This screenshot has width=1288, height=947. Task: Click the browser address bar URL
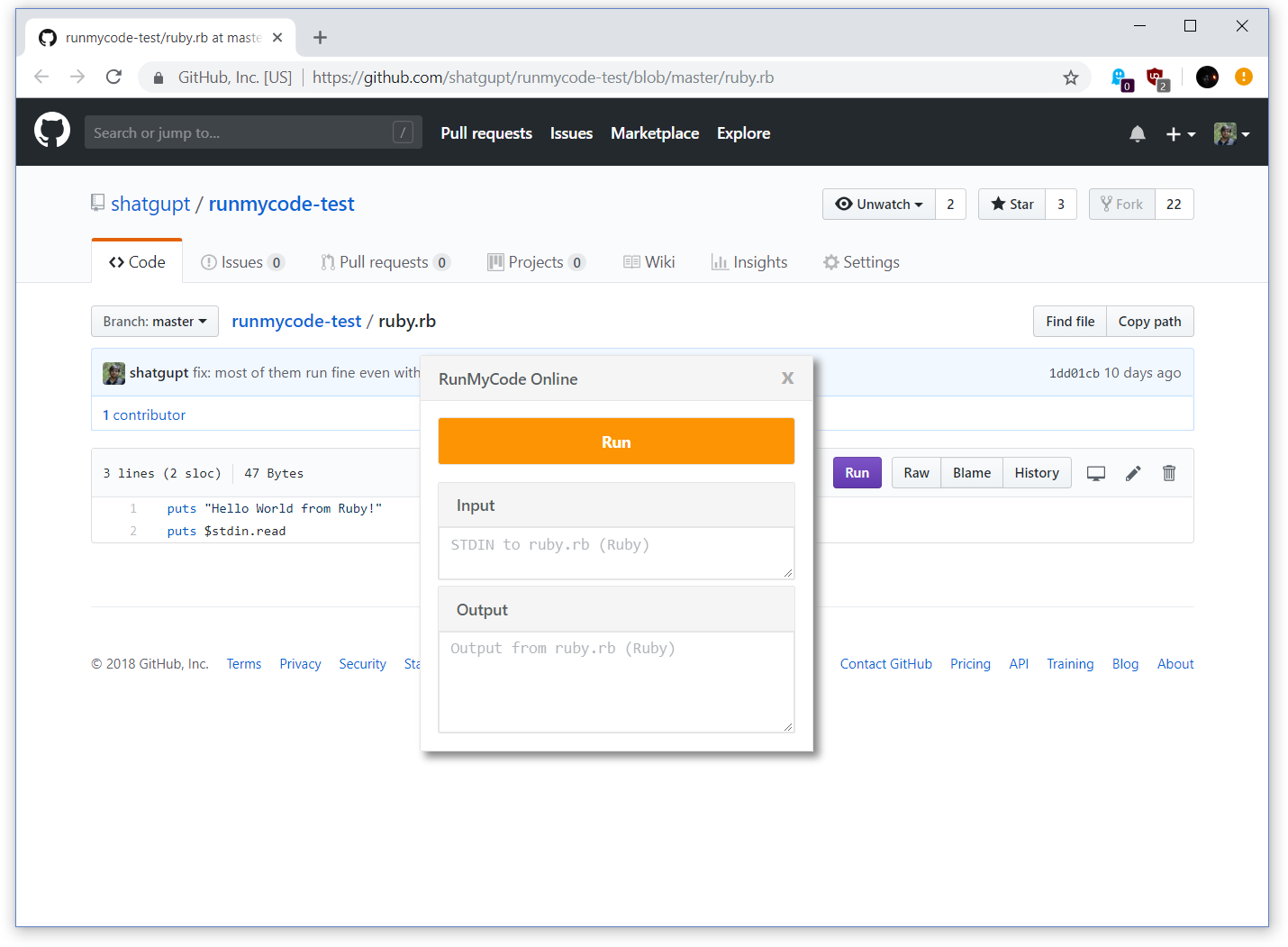543,77
